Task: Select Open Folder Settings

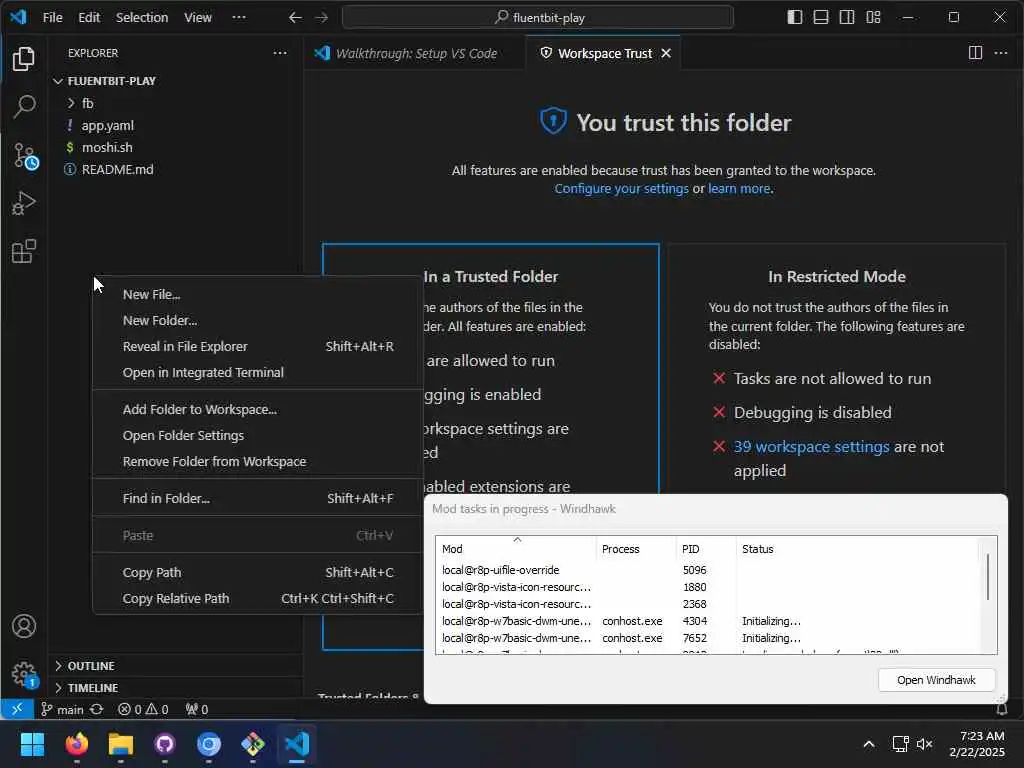Action: (x=257, y=436)
